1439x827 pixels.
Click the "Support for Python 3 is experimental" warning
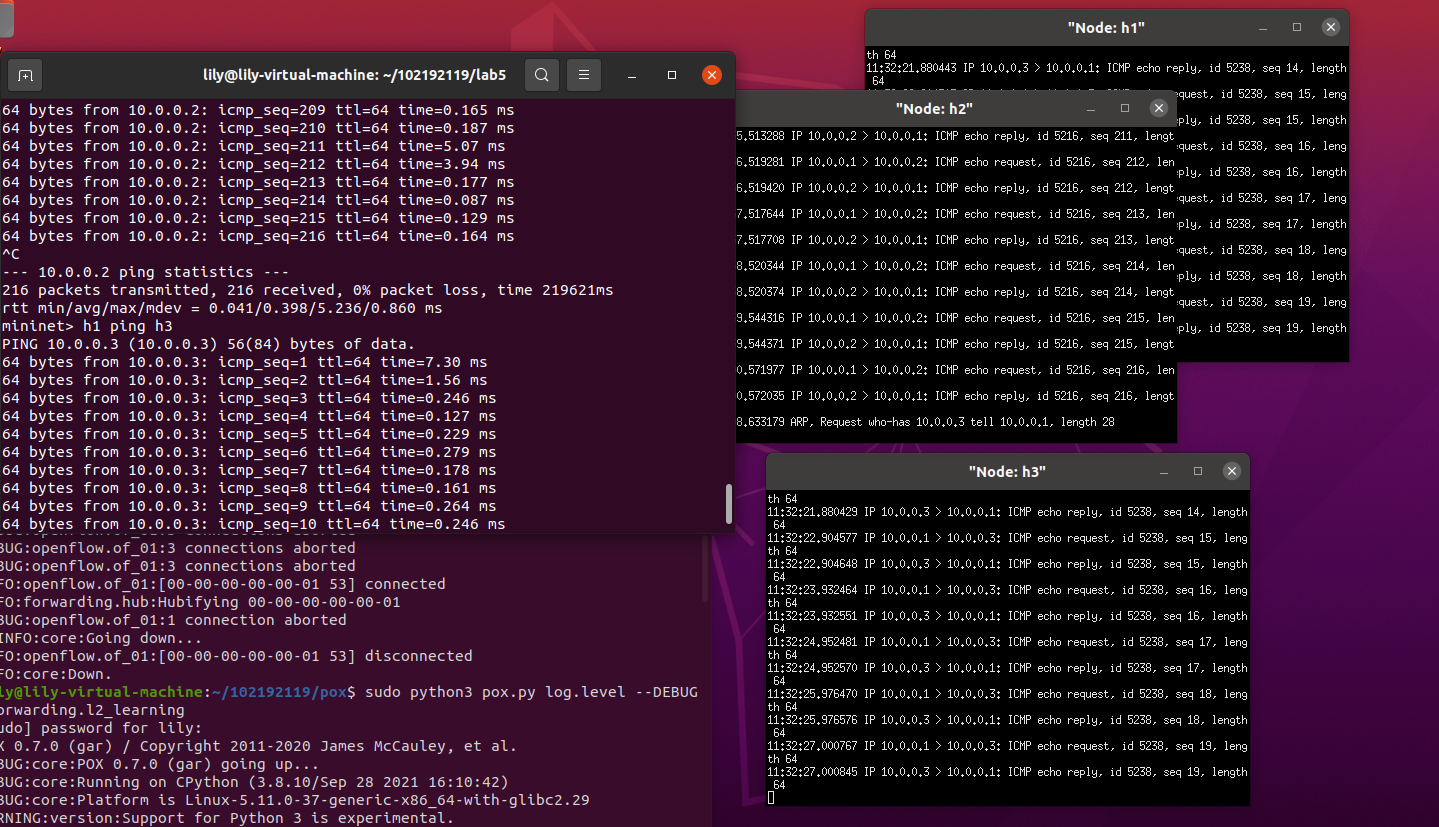click(x=227, y=818)
